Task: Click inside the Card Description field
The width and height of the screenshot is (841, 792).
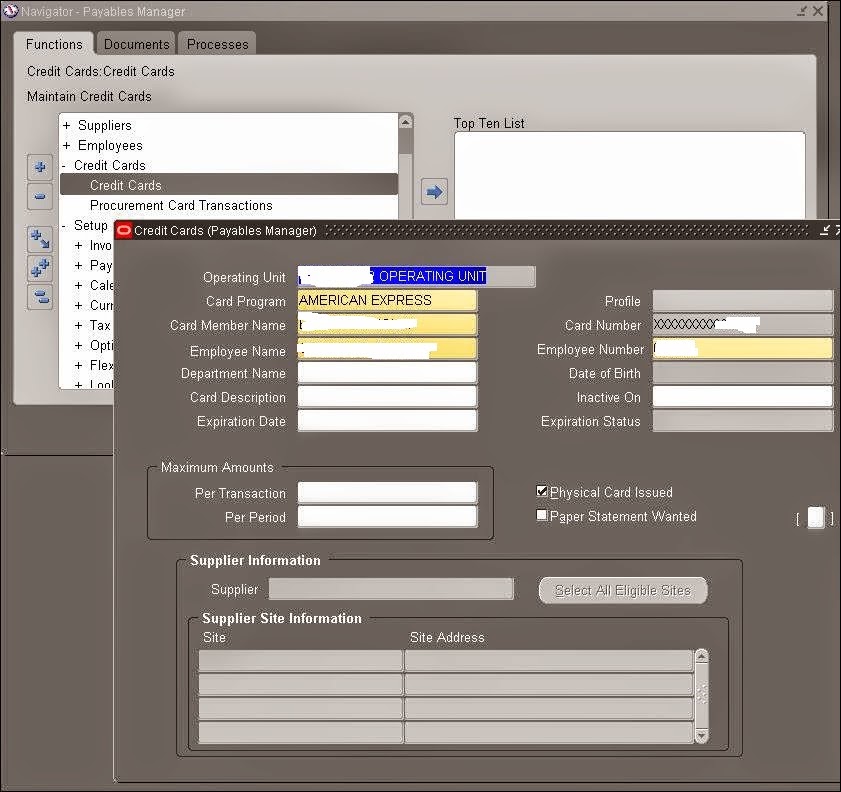Action: pos(388,397)
